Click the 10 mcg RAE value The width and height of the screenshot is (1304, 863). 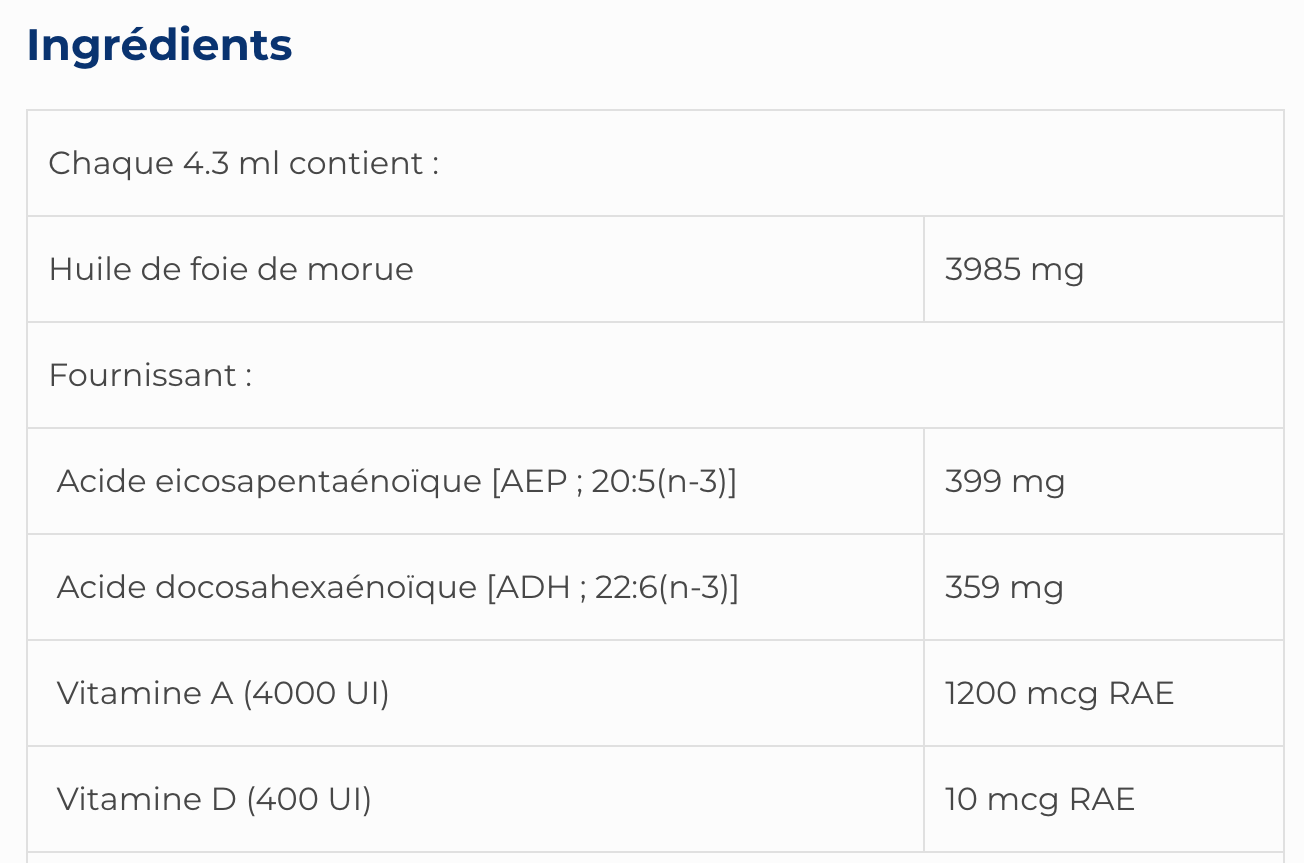(1039, 799)
